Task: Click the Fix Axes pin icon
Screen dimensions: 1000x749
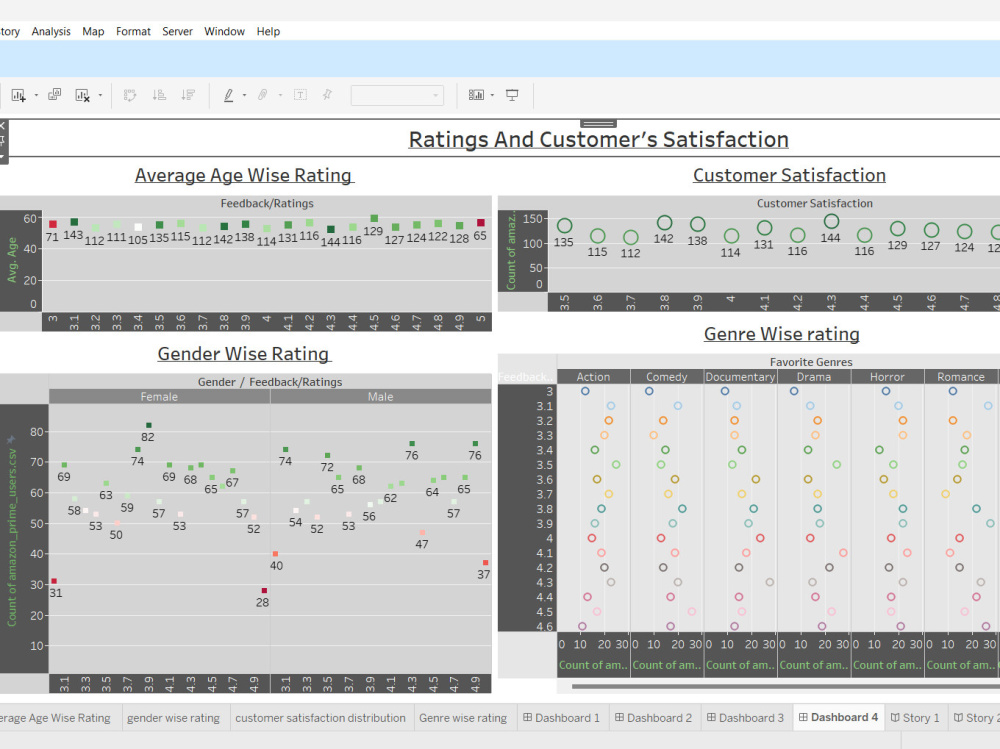Action: pos(327,94)
